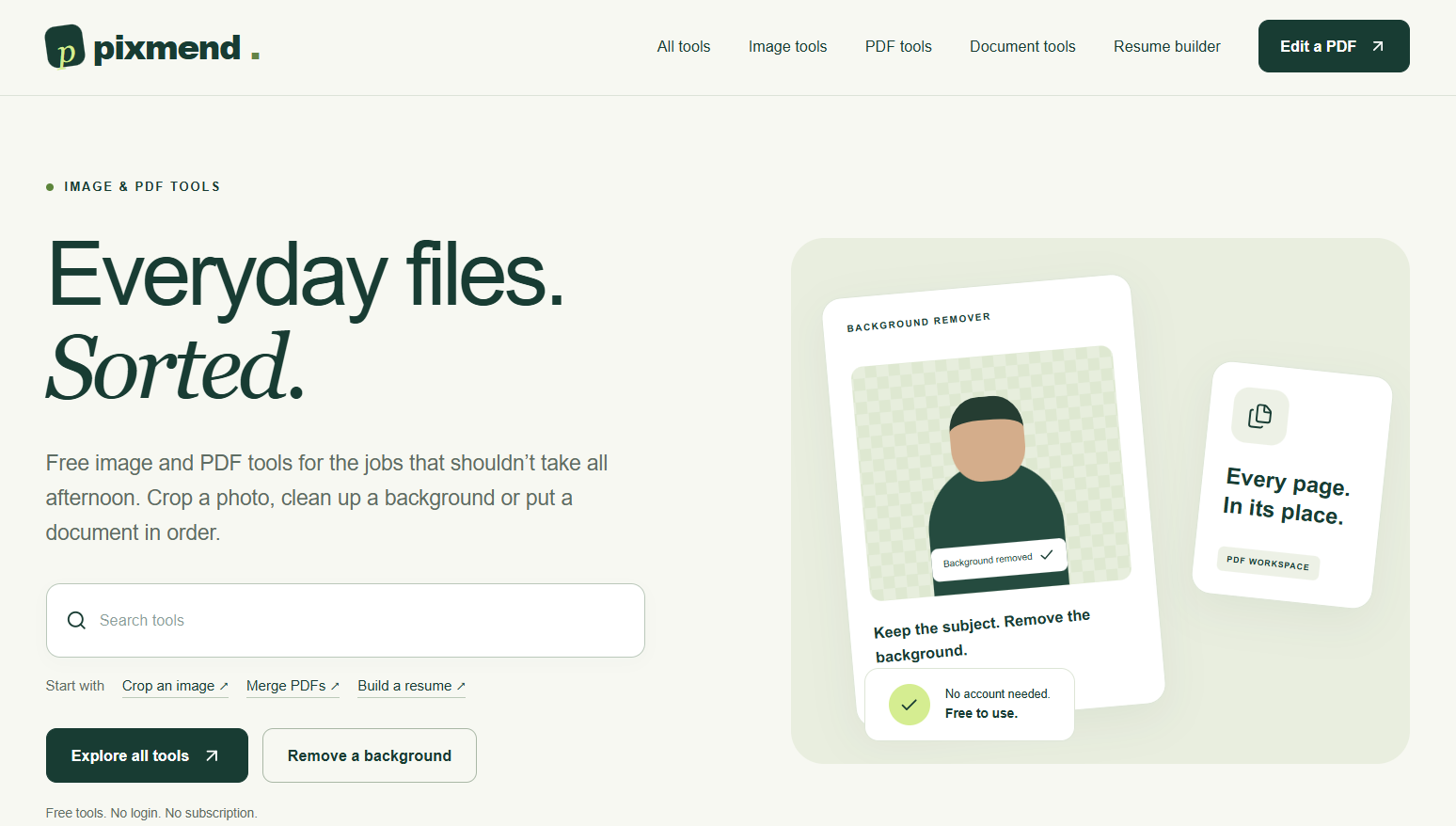The image size is (1456, 826).
Task: Open Document tools in the header
Action: coord(1022,46)
